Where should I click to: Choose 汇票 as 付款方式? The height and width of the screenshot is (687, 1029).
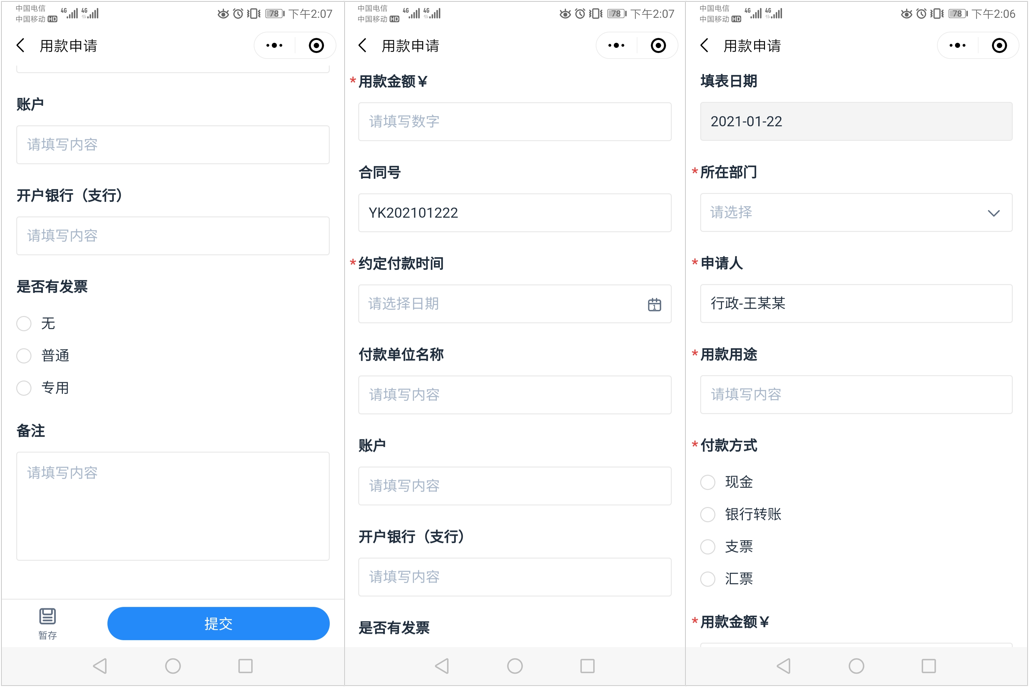pyautogui.click(x=707, y=579)
